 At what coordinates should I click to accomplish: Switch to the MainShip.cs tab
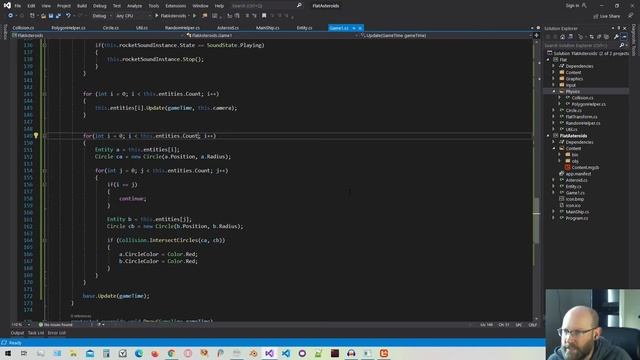[x=267, y=28]
